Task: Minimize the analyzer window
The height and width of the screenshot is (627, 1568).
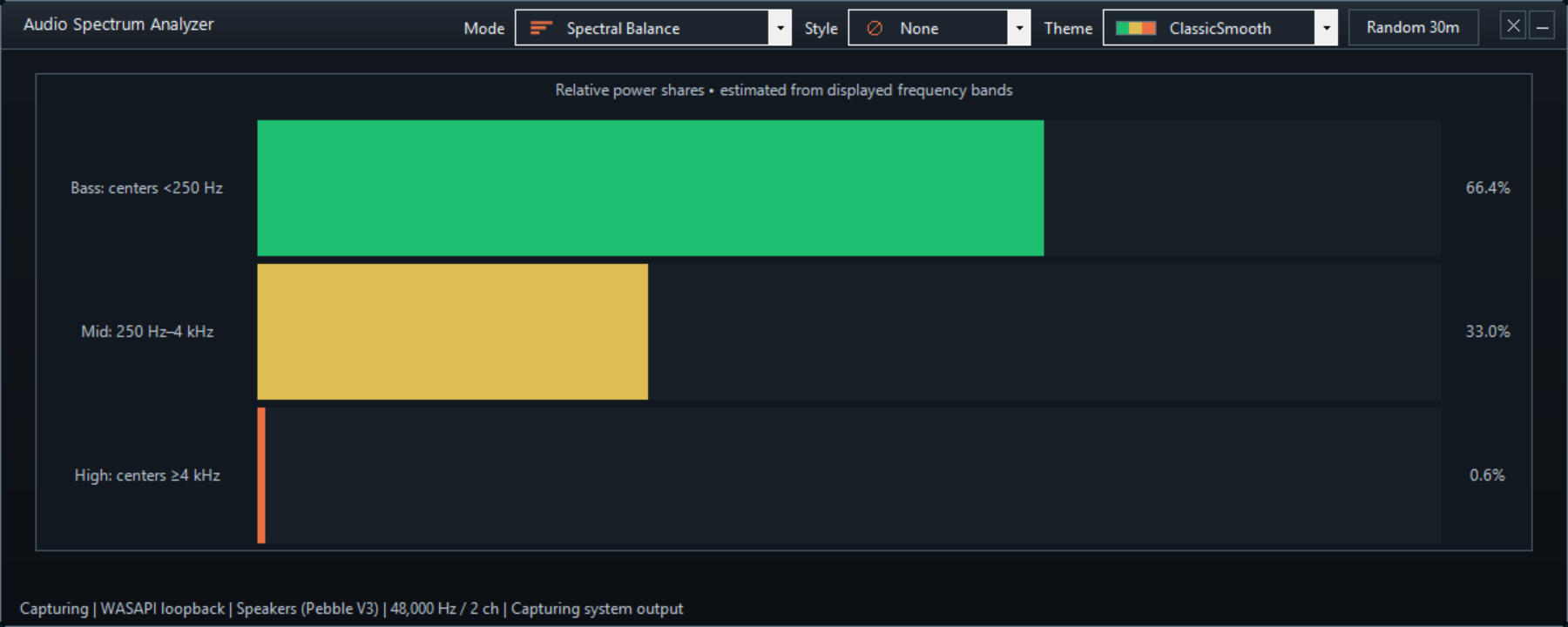Action: pos(1542,26)
